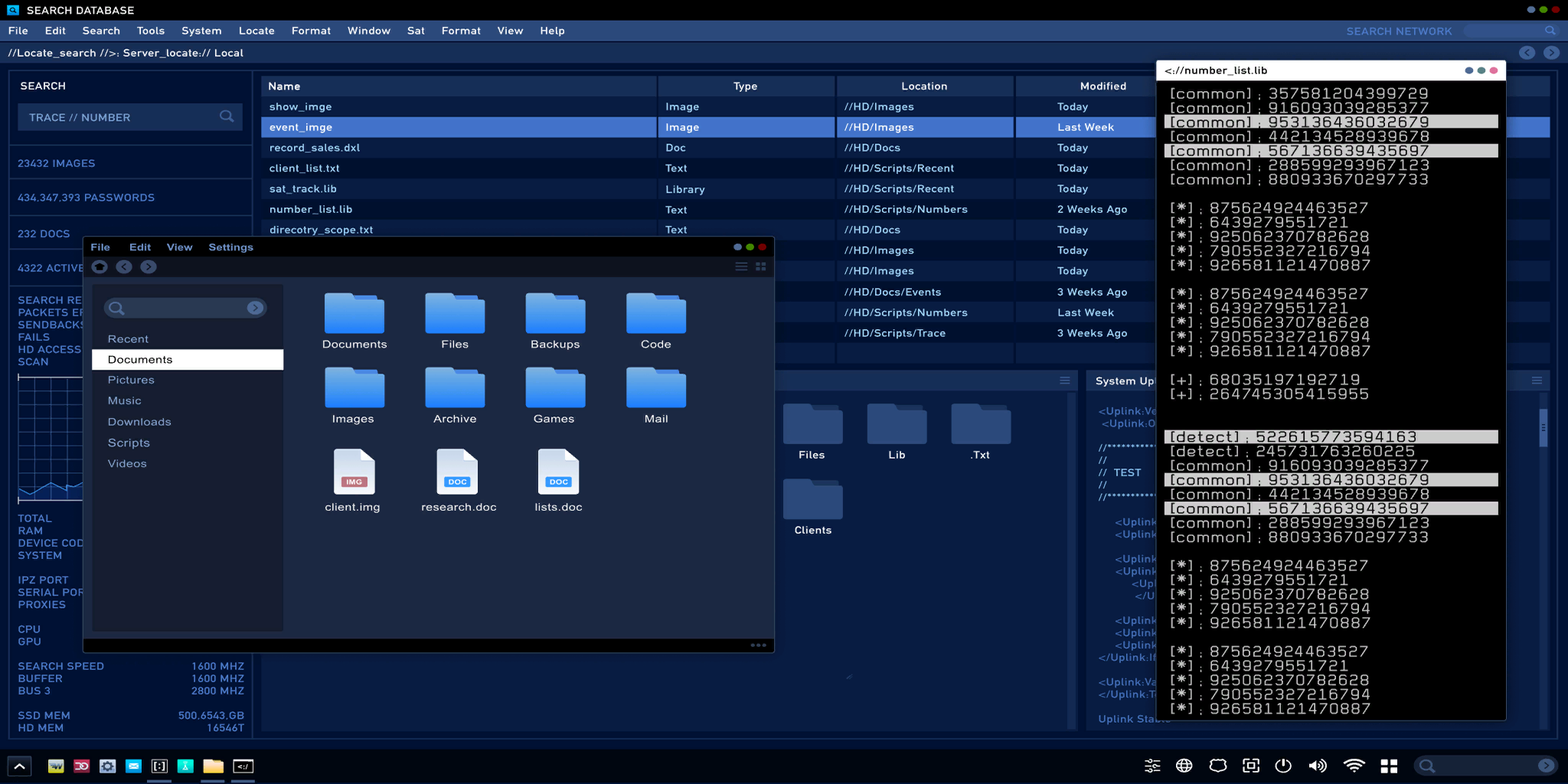This screenshot has height=784, width=1568.
Task: Open the System menu
Action: tap(201, 31)
